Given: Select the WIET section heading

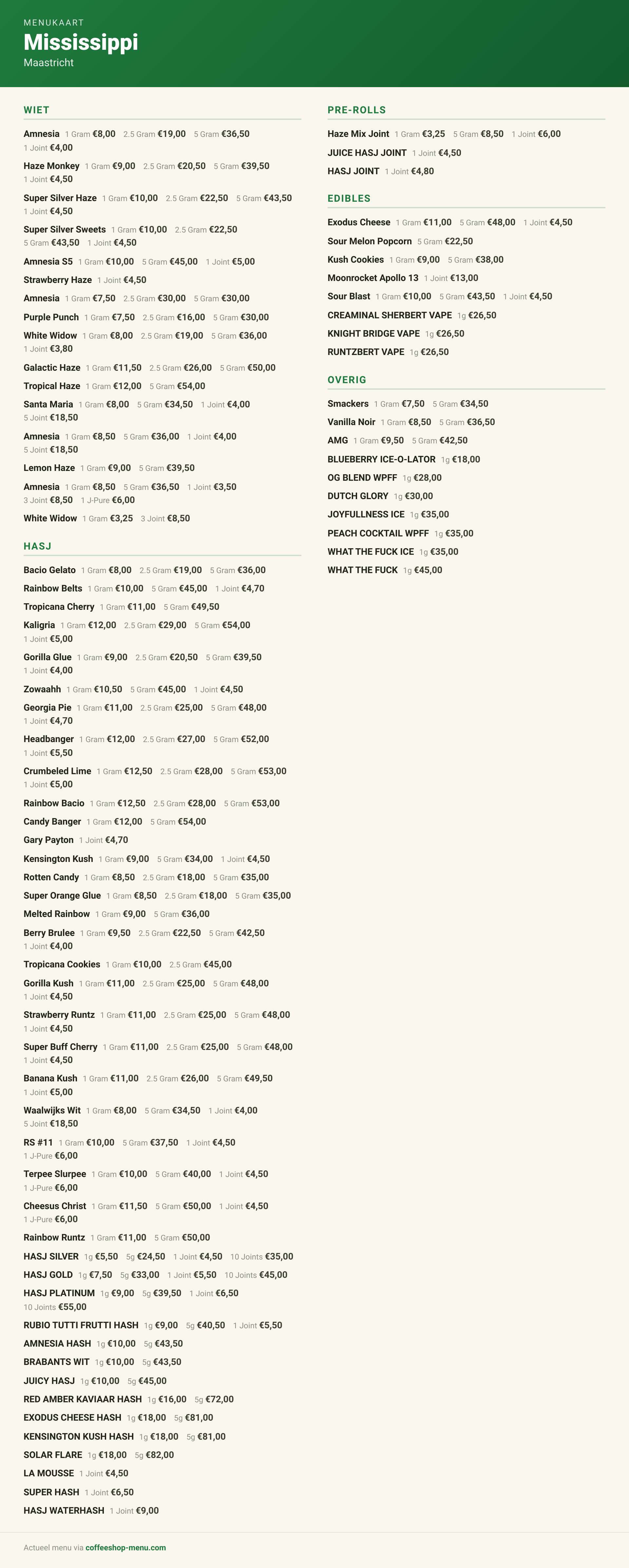Looking at the screenshot, I should [37, 110].
